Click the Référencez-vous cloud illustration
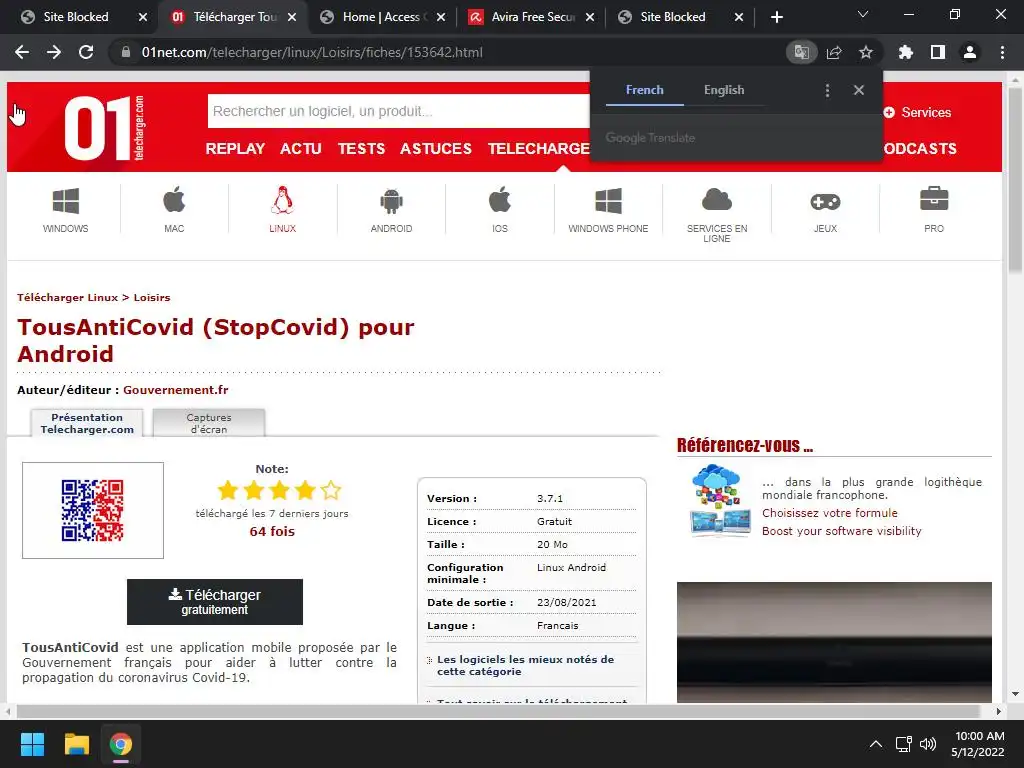Screen dimensions: 1024x768 [719, 500]
